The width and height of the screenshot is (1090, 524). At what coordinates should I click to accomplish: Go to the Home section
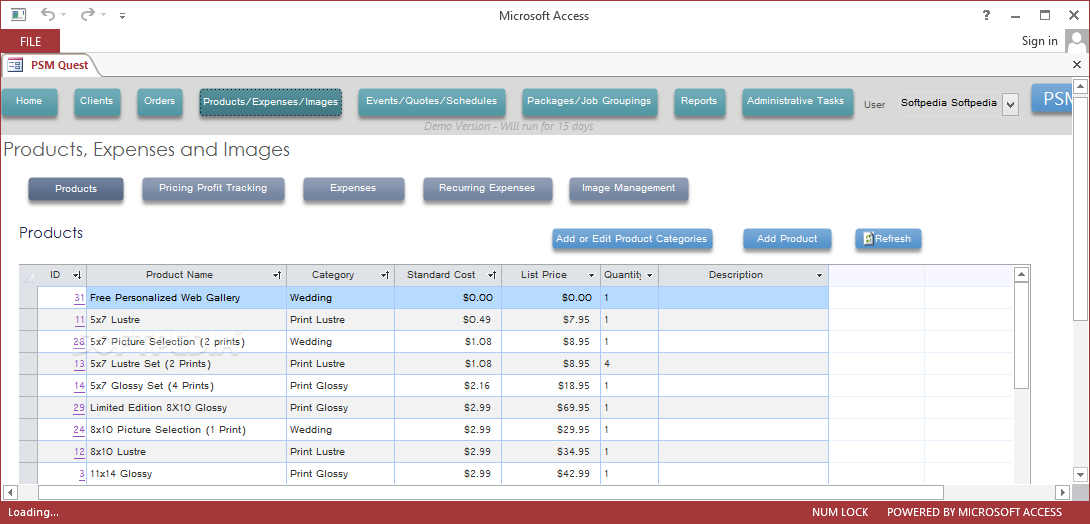(29, 101)
